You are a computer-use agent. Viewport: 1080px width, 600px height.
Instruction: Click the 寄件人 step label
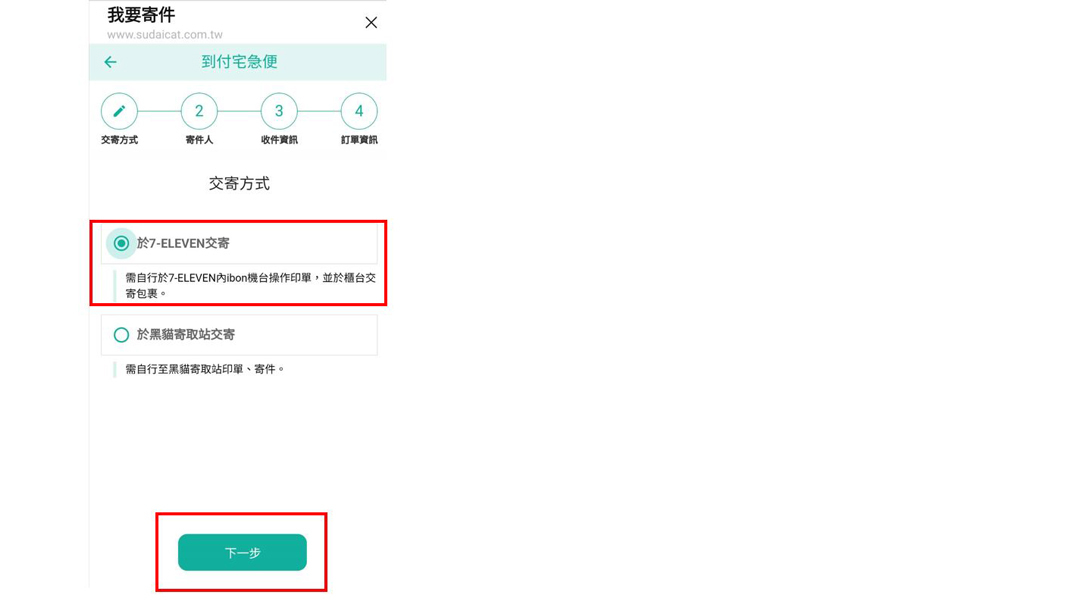(199, 140)
